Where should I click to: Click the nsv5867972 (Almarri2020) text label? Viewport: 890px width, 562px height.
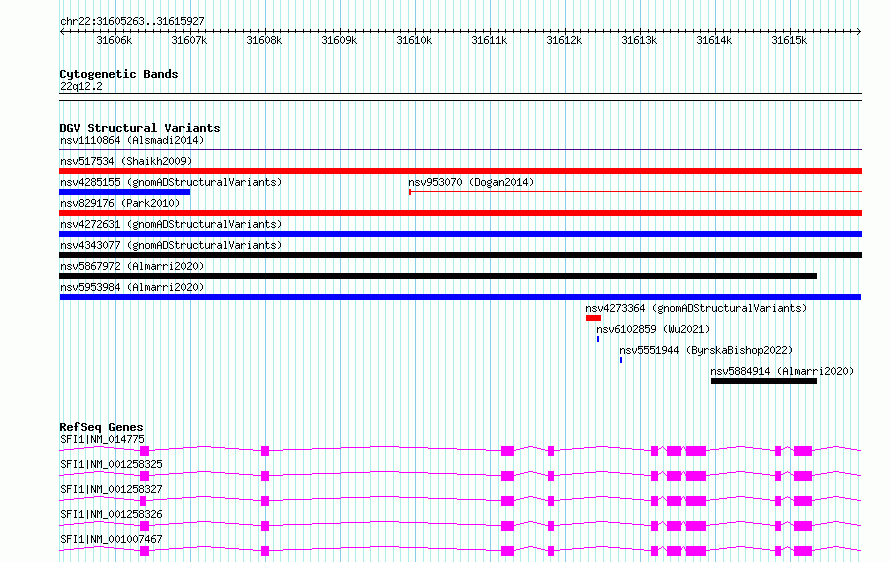click(132, 266)
